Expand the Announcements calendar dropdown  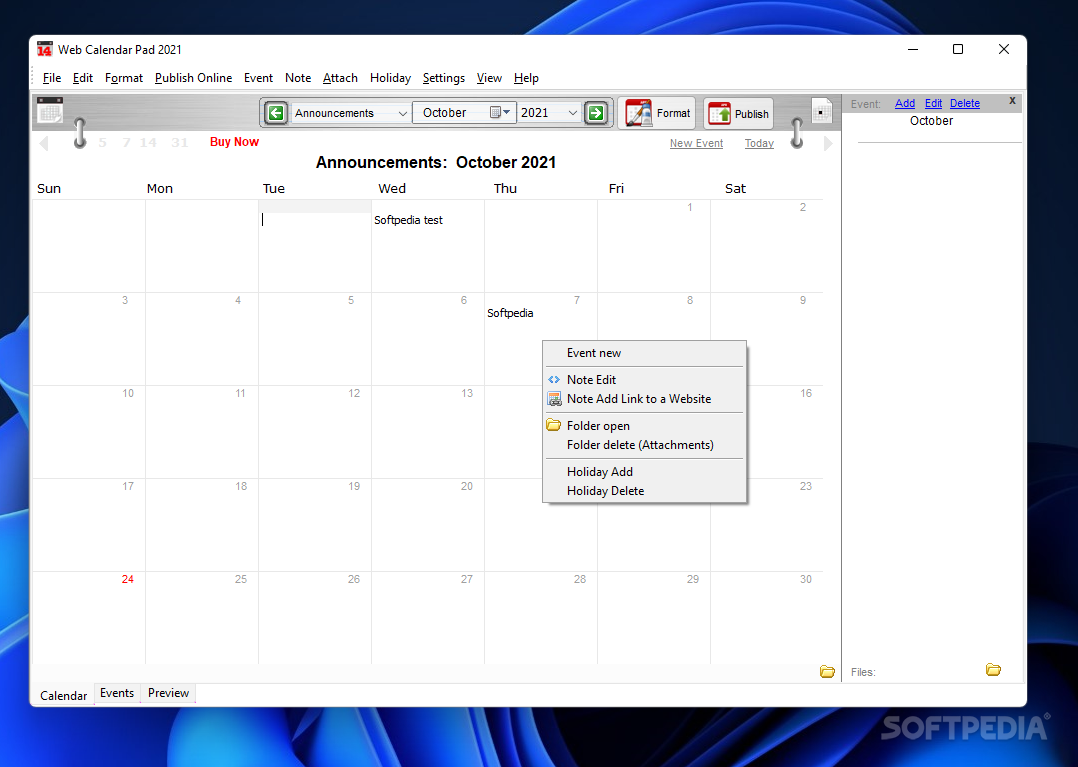coord(402,113)
